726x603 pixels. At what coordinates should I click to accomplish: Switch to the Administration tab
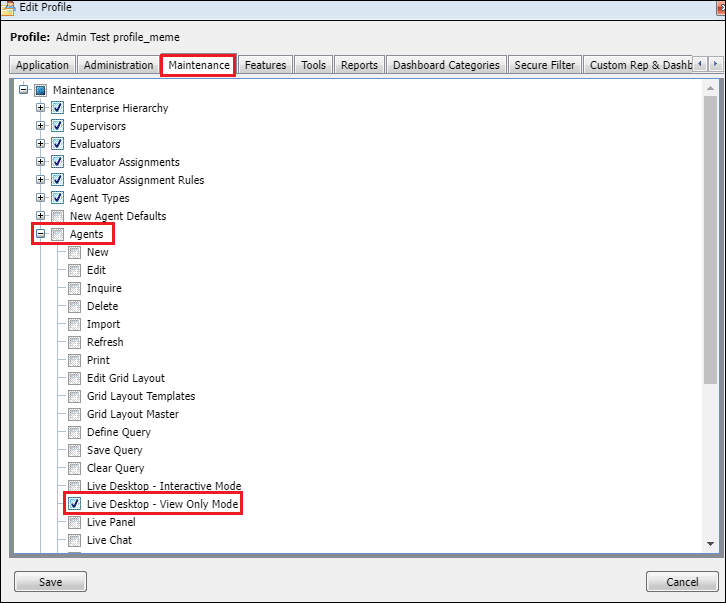tap(118, 65)
